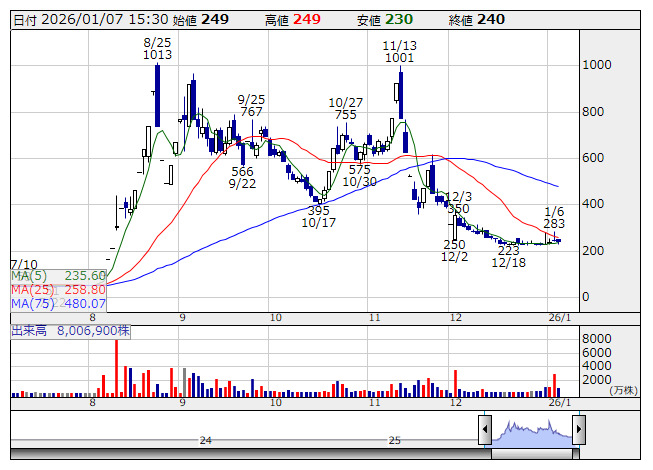
Task: Click the tallest red volume bar in August
Action: (117, 368)
